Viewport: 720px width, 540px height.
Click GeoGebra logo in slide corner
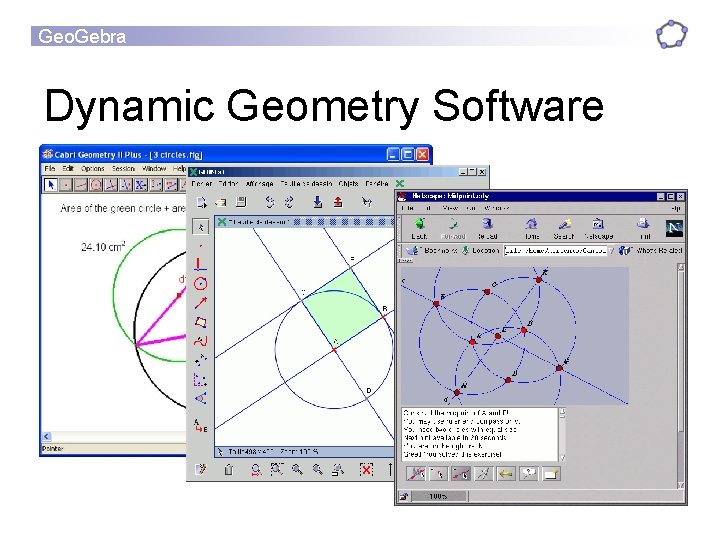point(671,34)
